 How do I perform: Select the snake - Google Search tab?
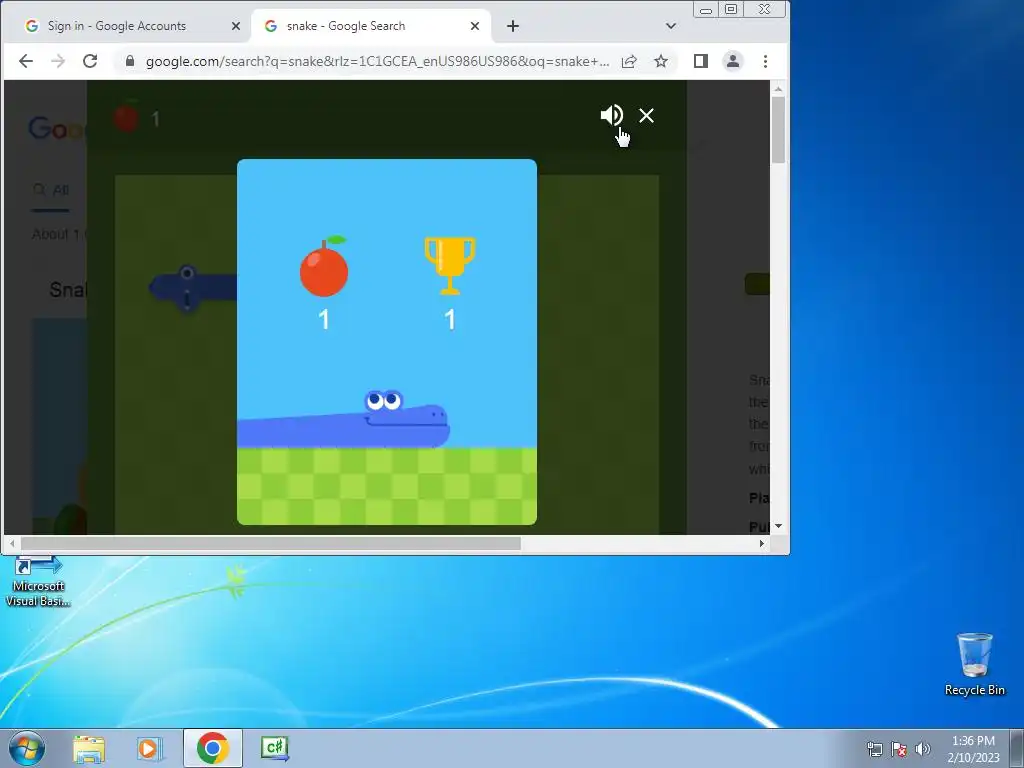371,26
